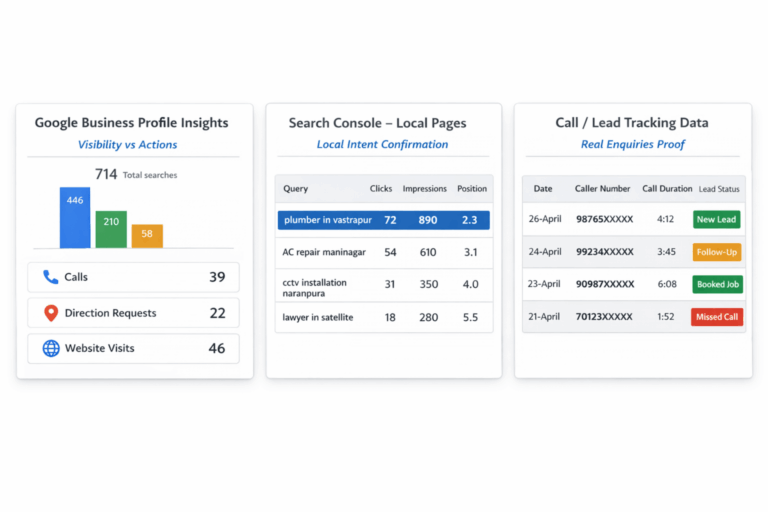Select the 'plumber in vastrapur' query
The image size is (768, 512).
(x=328, y=220)
